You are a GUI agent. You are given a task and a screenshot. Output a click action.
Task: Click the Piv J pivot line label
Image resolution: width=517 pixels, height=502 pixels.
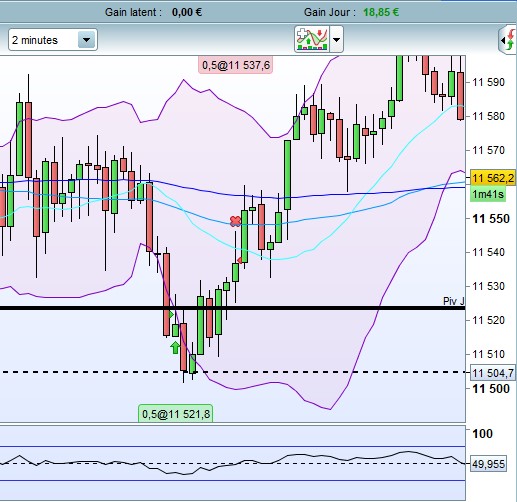click(x=453, y=301)
